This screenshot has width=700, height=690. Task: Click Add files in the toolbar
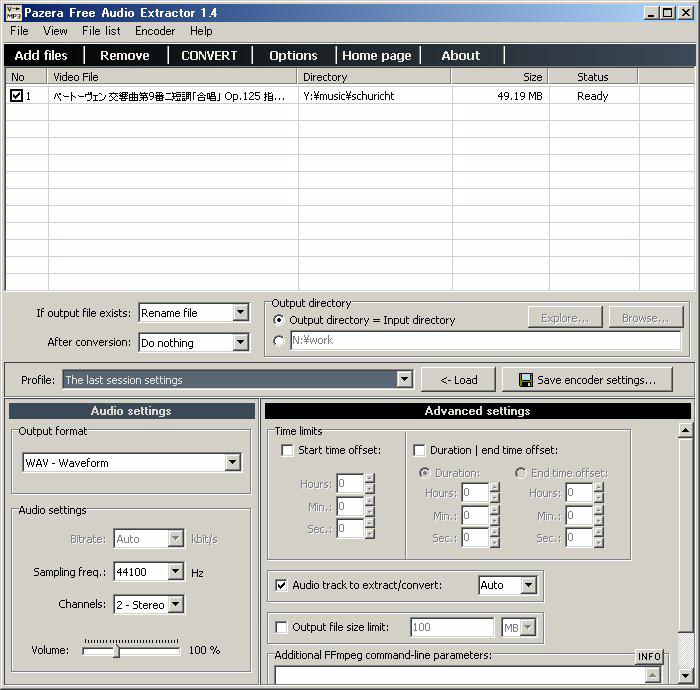41,55
